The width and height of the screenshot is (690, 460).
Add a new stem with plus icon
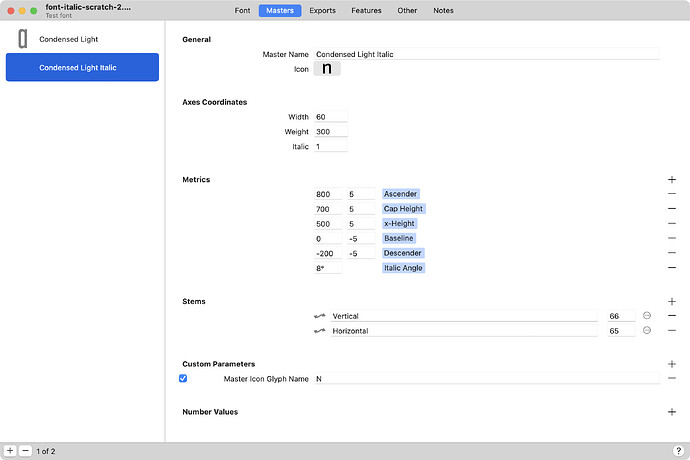point(671,301)
